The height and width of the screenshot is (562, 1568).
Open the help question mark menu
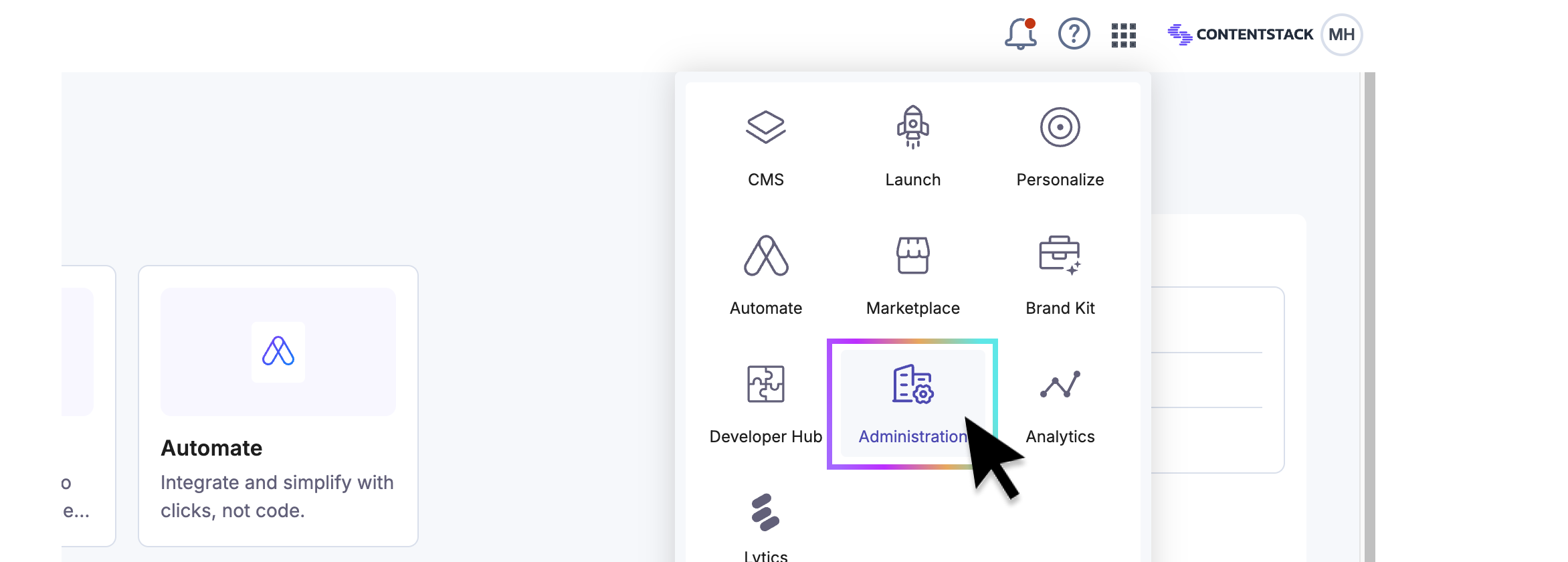click(1074, 34)
